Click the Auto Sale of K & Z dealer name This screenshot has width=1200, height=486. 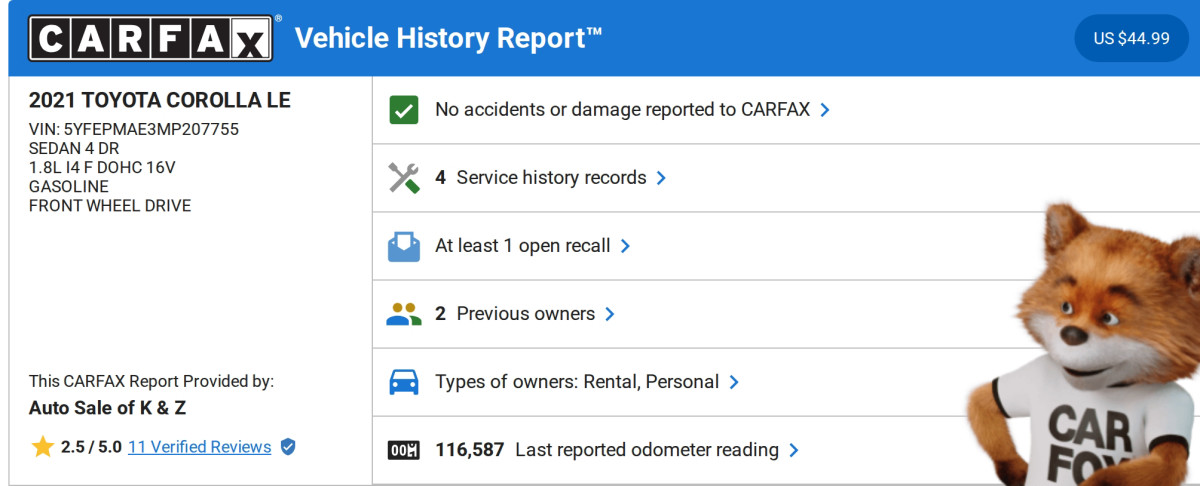[x=107, y=408]
